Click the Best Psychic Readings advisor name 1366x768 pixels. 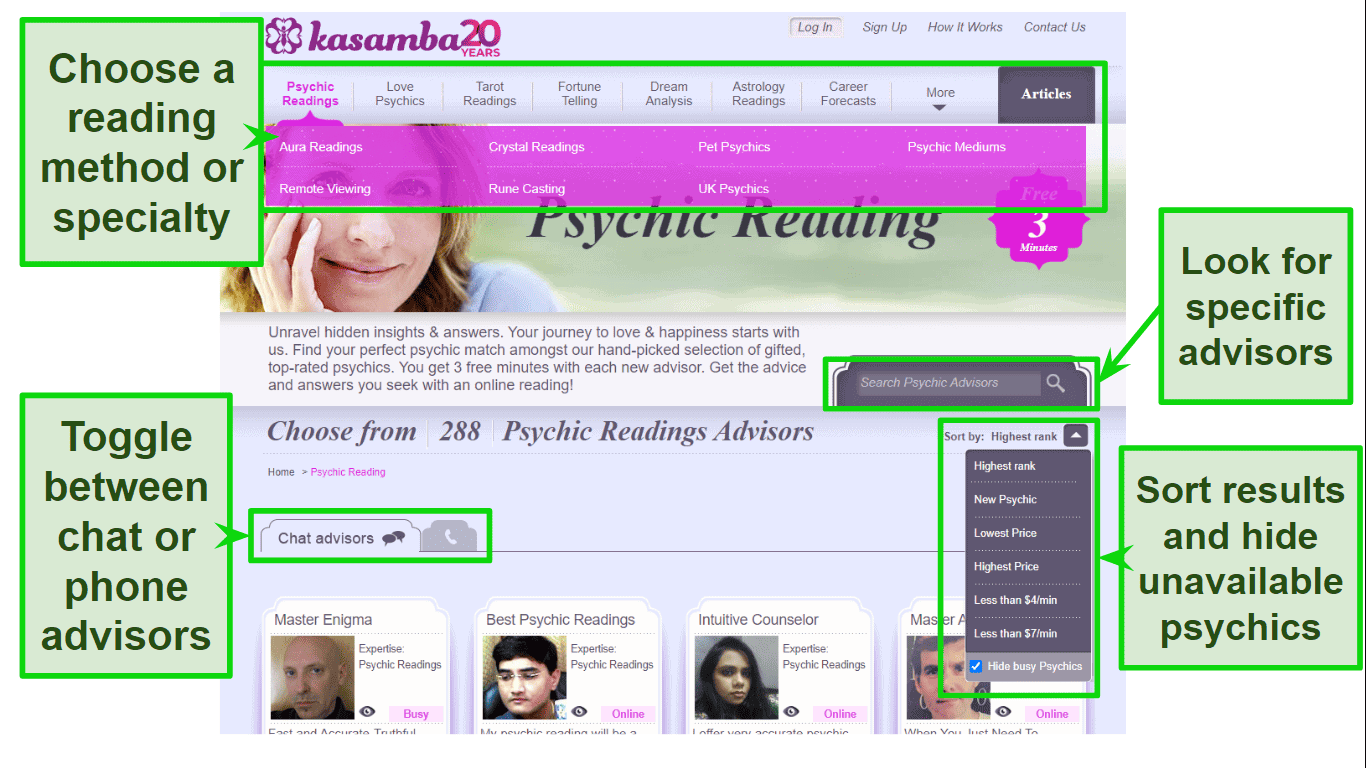click(x=561, y=620)
